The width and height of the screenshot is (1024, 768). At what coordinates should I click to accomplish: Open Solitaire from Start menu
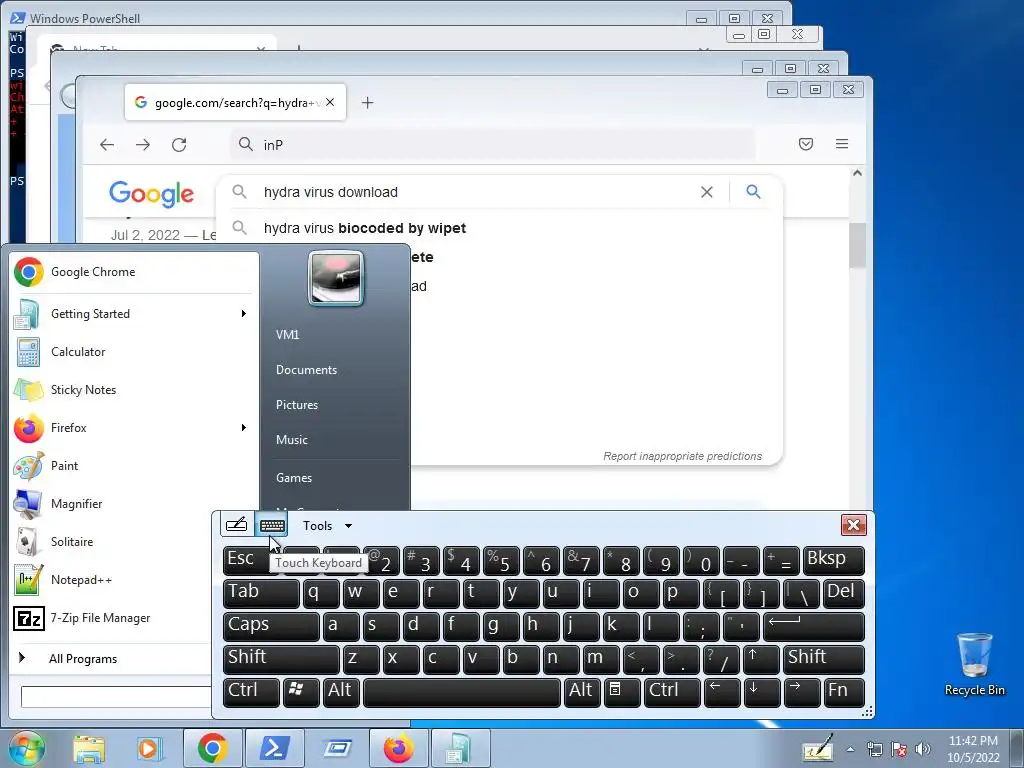pos(111,541)
